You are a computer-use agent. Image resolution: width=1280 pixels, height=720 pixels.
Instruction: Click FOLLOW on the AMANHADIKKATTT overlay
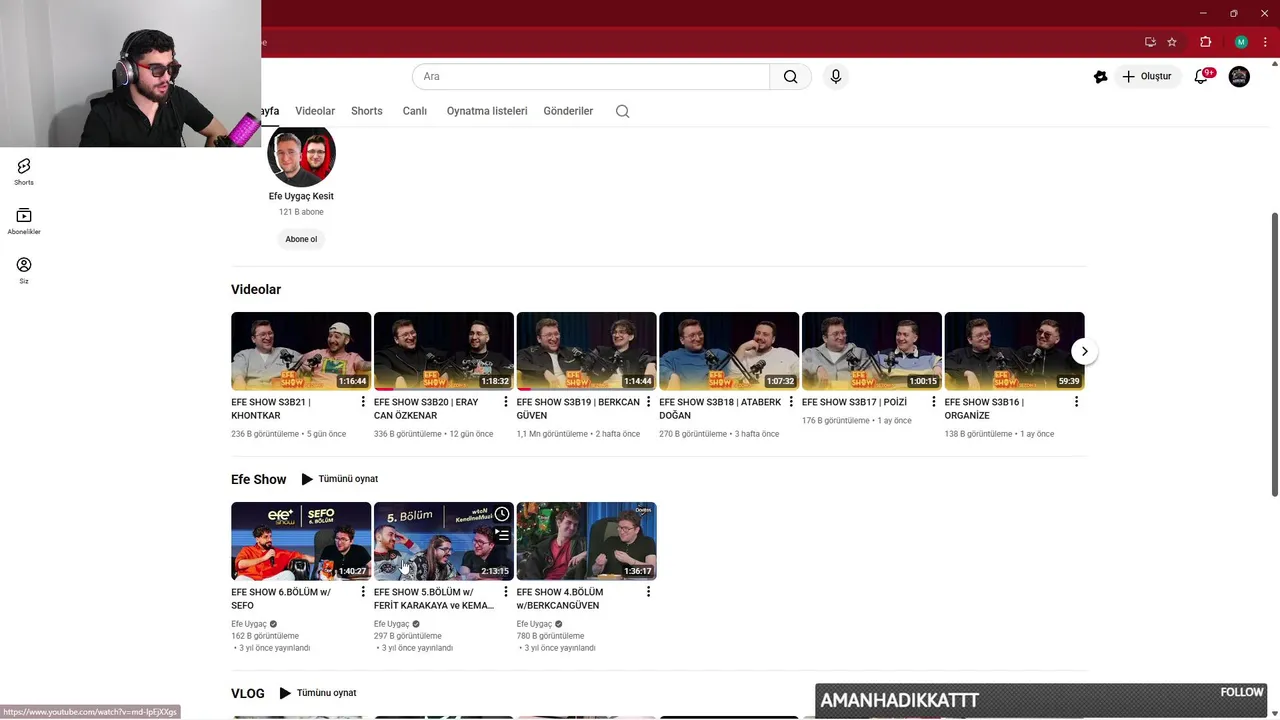(1242, 692)
